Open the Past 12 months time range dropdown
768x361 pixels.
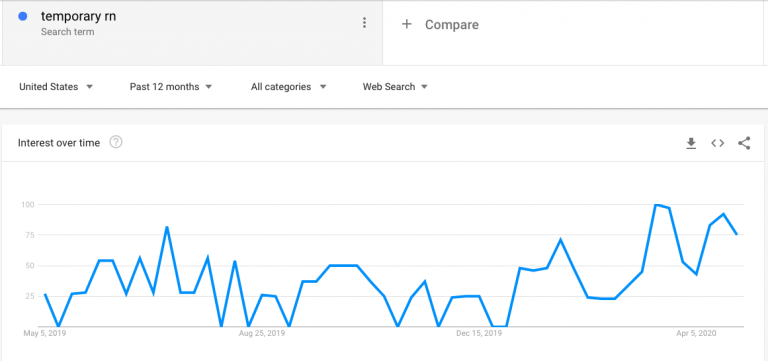pos(171,87)
